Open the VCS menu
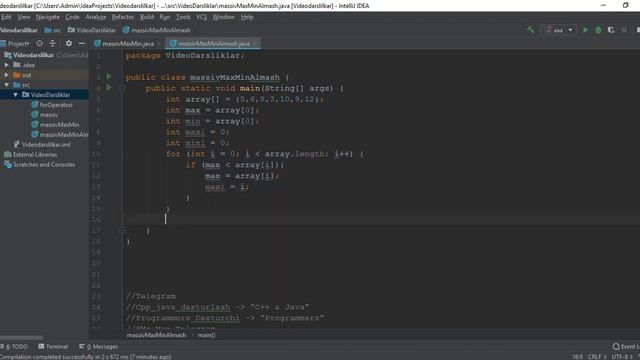 coord(202,17)
